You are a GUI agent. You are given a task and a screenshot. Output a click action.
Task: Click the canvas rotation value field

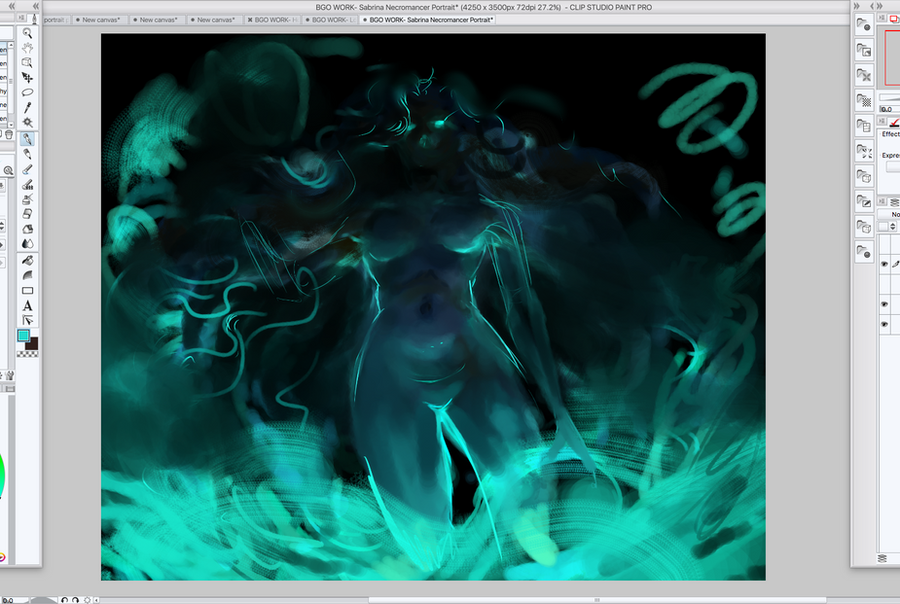tap(14, 600)
